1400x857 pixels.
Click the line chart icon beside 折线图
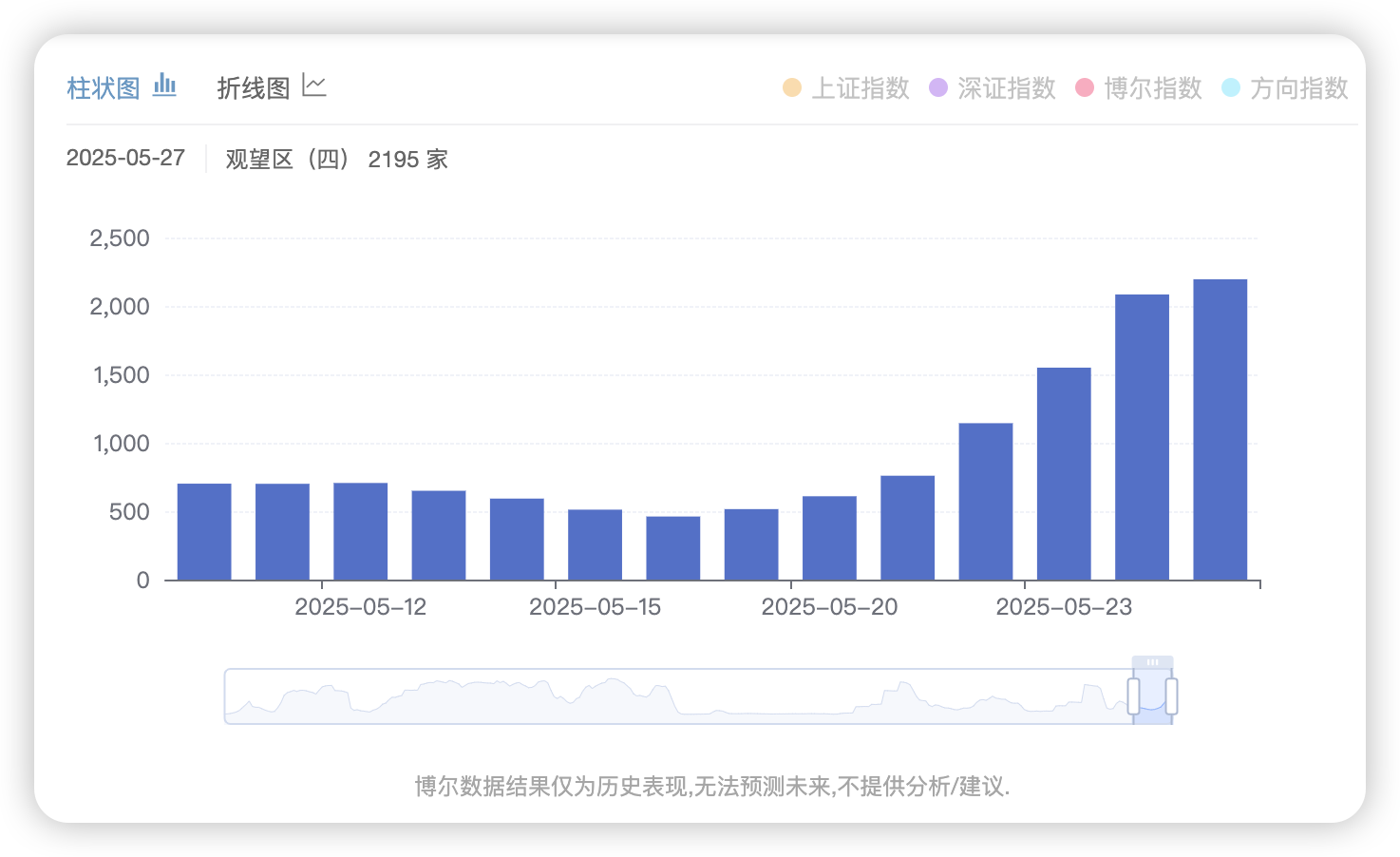pyautogui.click(x=314, y=86)
